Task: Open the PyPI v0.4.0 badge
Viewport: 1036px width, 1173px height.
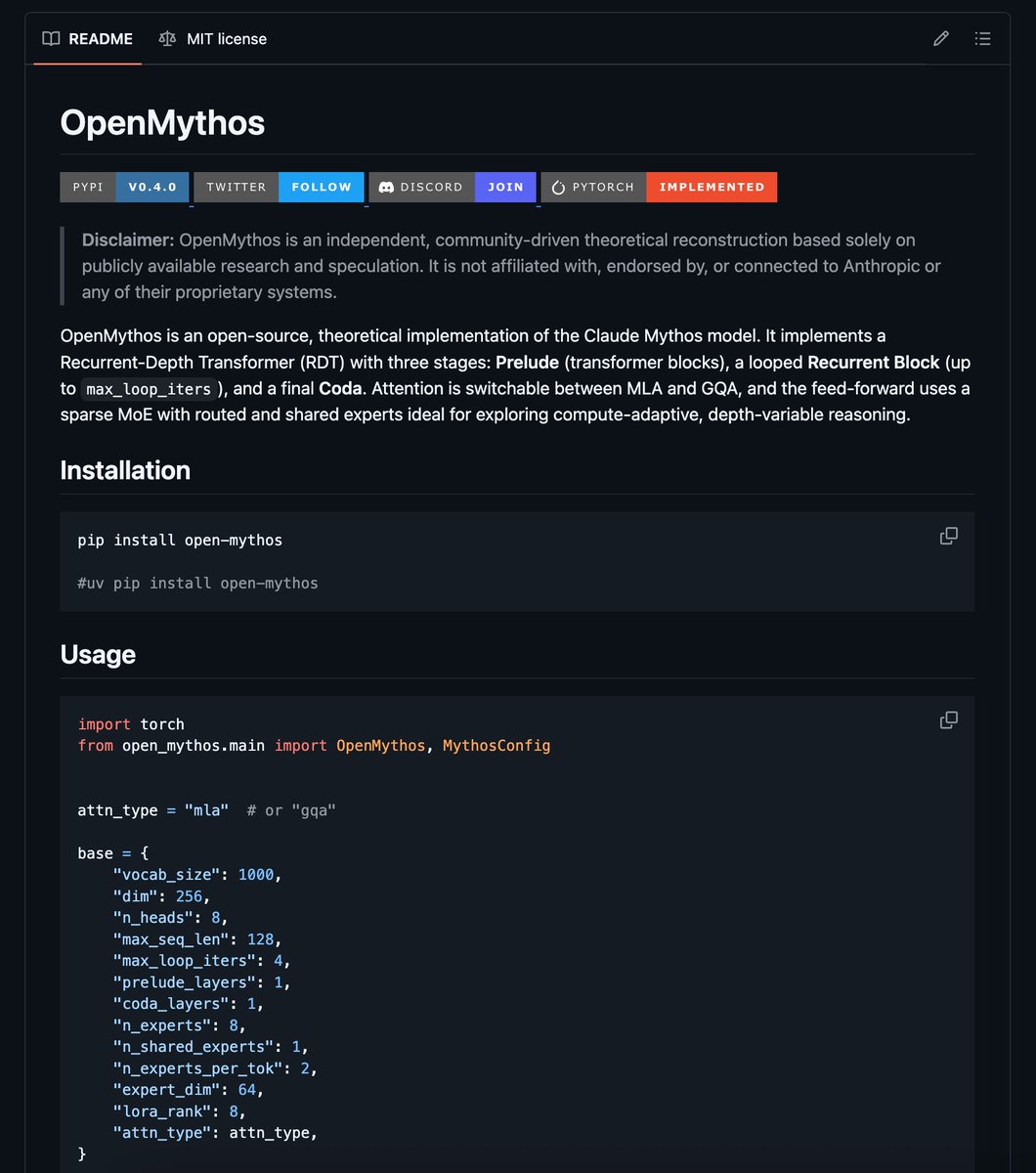Action: (124, 187)
